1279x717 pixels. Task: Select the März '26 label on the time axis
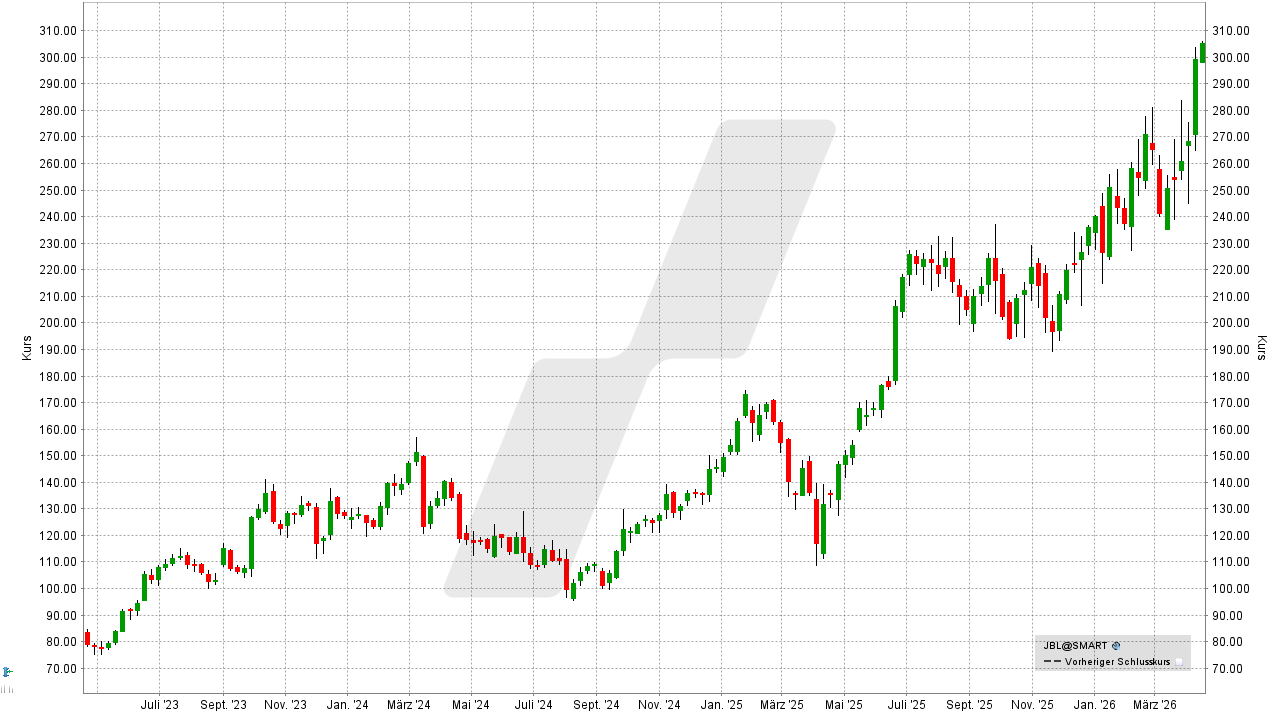click(1156, 704)
